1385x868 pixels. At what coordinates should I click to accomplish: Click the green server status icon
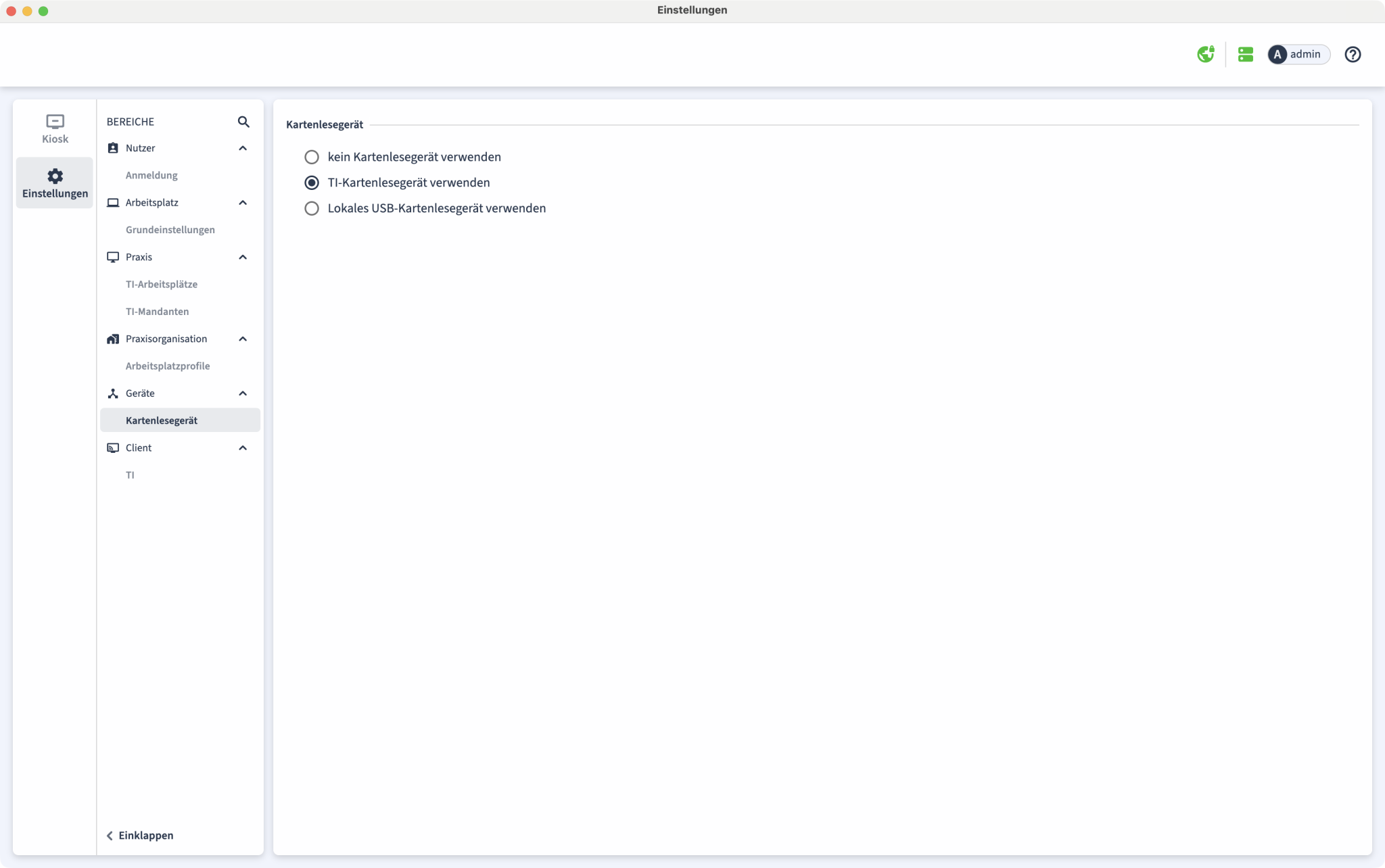pyautogui.click(x=1245, y=54)
